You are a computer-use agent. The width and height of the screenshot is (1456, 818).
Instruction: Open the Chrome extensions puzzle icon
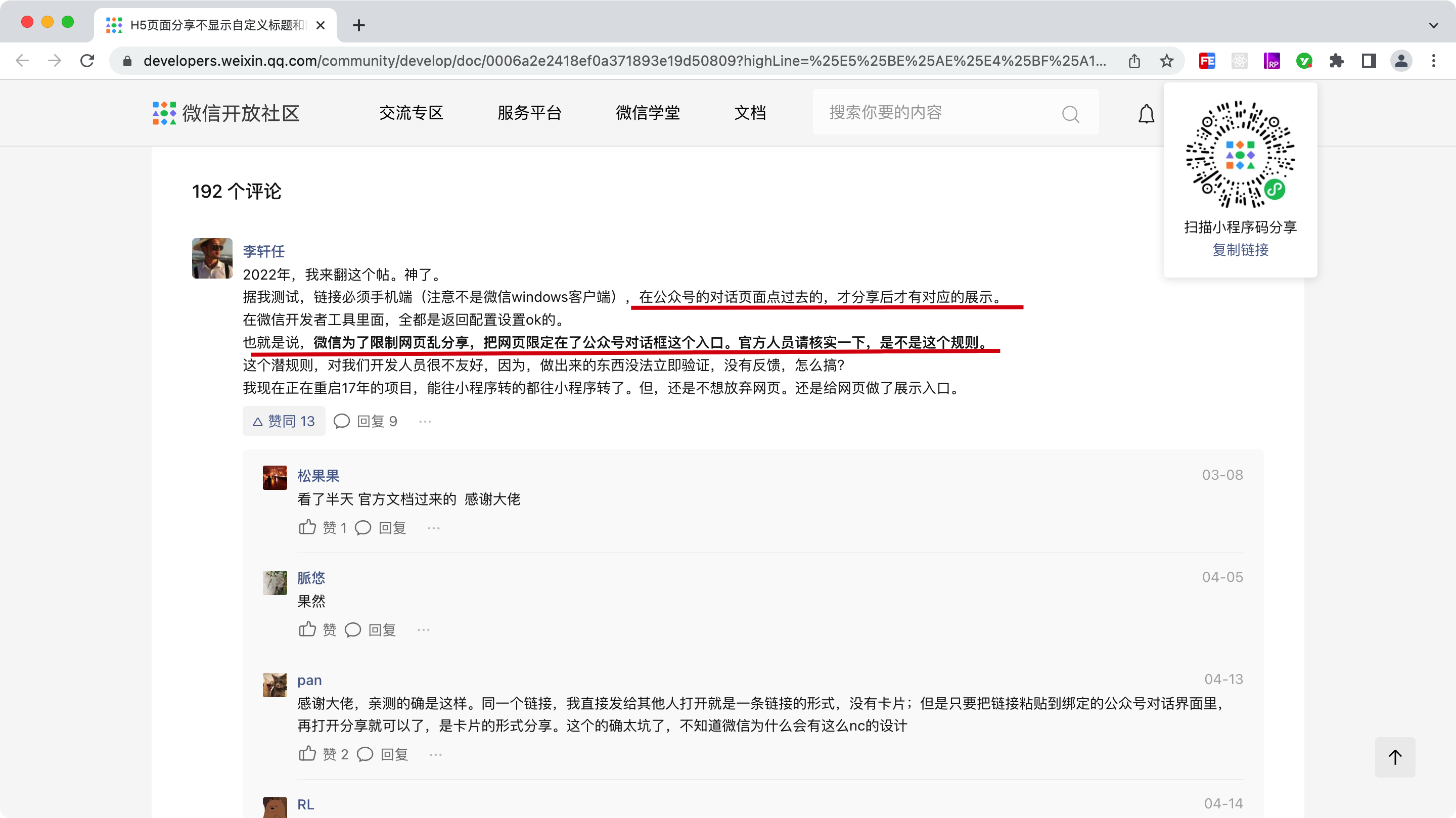coord(1336,61)
